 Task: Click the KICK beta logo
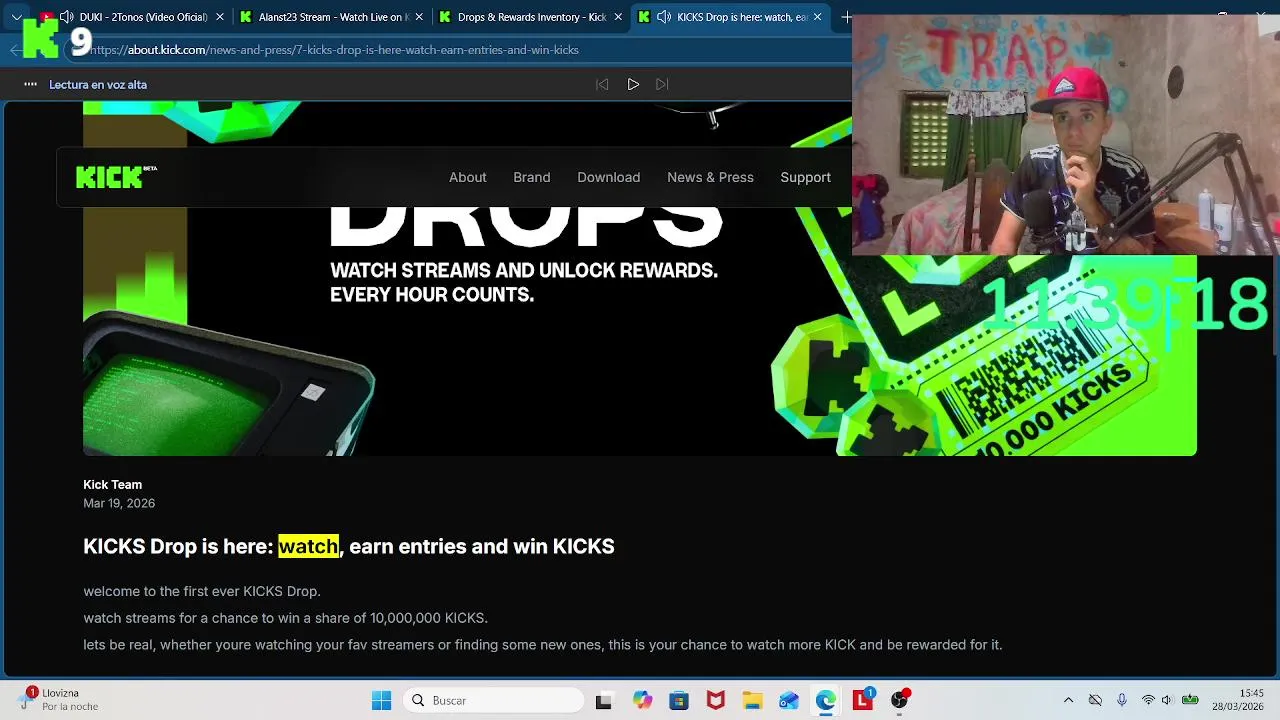pyautogui.click(x=117, y=177)
